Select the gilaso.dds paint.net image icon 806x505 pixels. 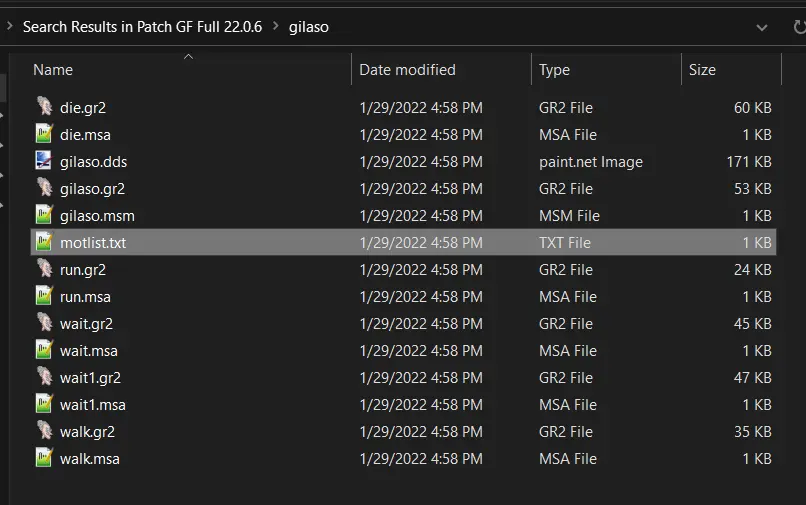(44, 161)
